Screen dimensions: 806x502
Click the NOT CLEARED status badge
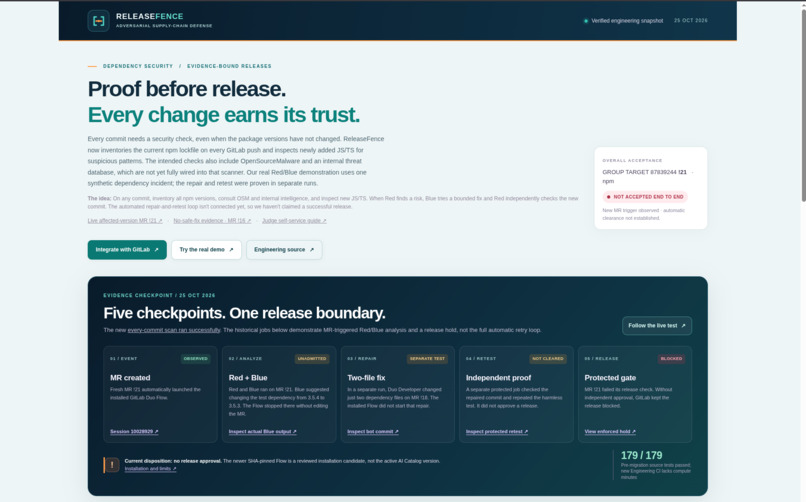pyautogui.click(x=548, y=359)
